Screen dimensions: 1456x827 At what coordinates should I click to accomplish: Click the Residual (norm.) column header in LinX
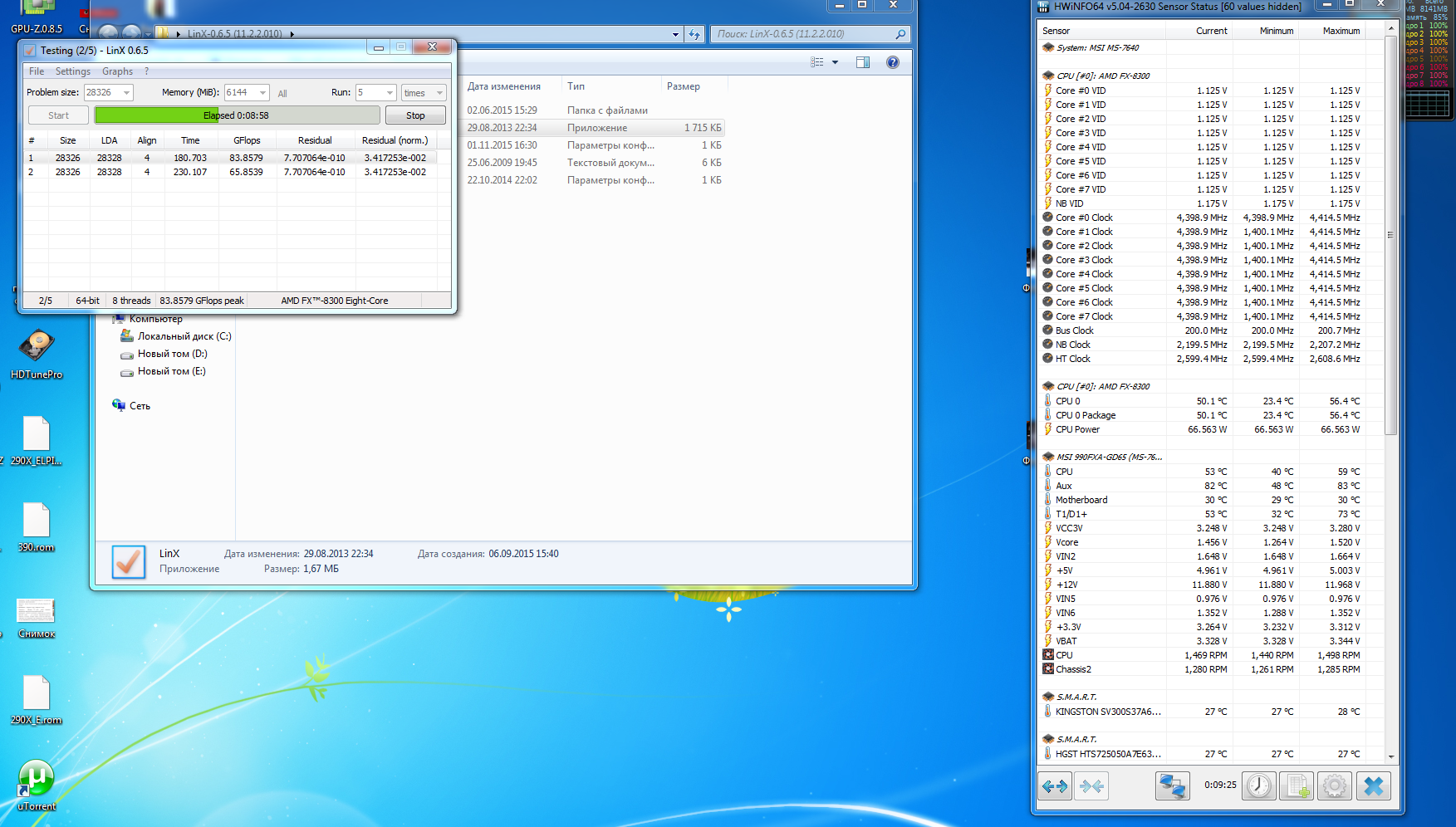[395, 140]
